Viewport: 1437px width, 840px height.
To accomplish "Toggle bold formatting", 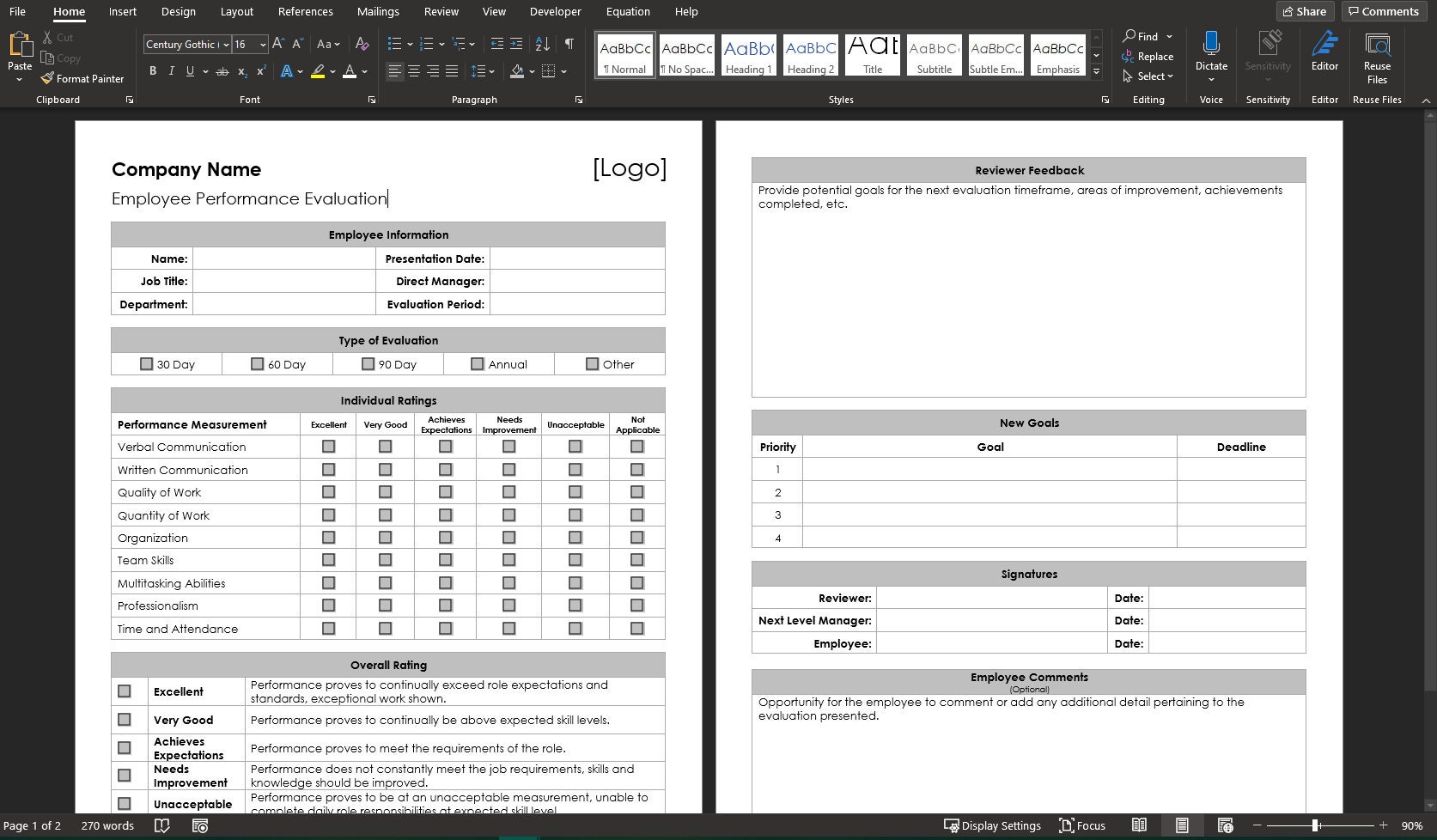I will point(153,71).
